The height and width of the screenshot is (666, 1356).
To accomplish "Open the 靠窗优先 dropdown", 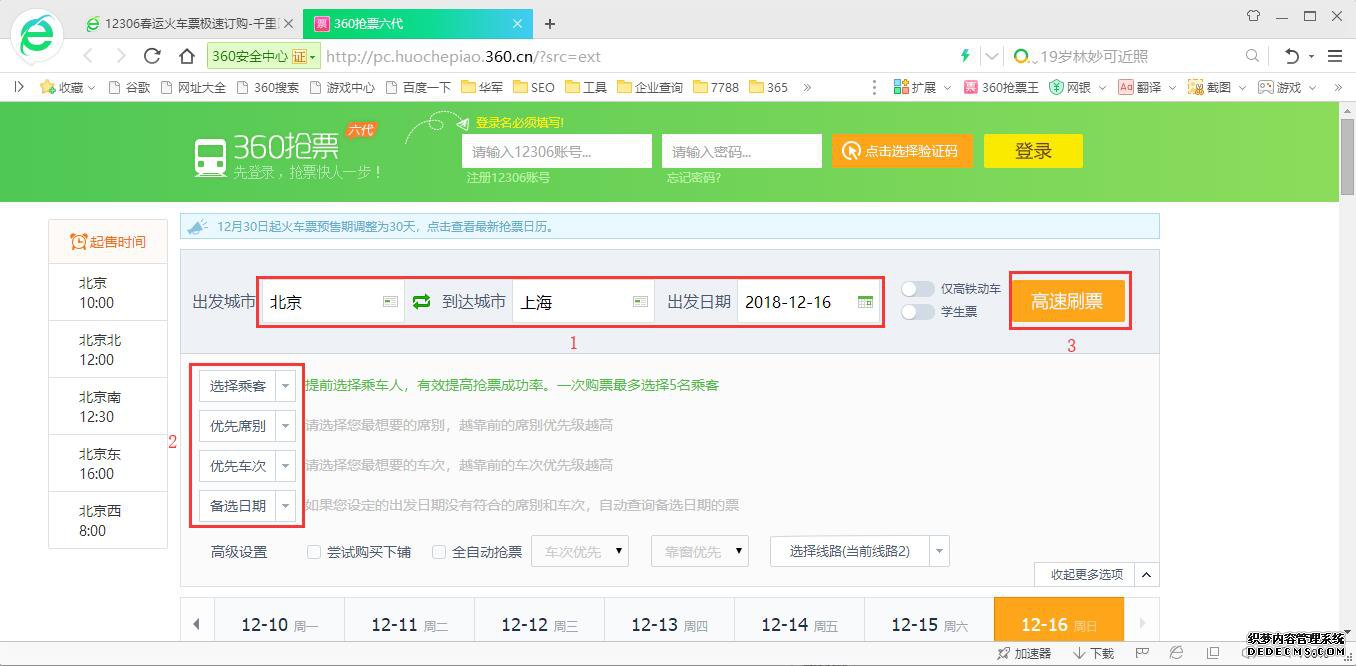I will pyautogui.click(x=700, y=551).
